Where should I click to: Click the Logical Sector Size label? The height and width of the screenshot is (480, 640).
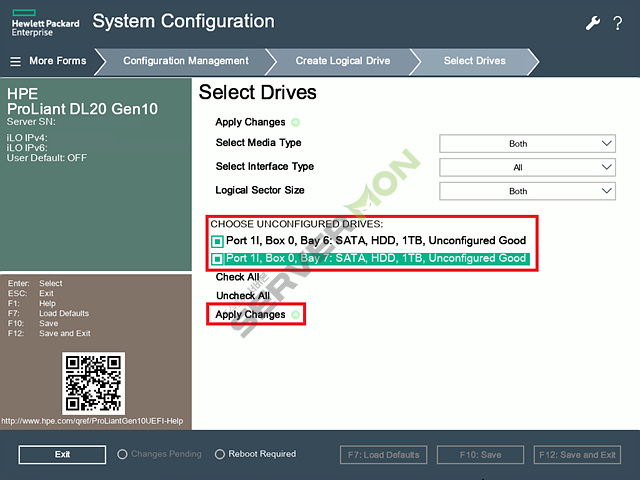[x=260, y=190]
